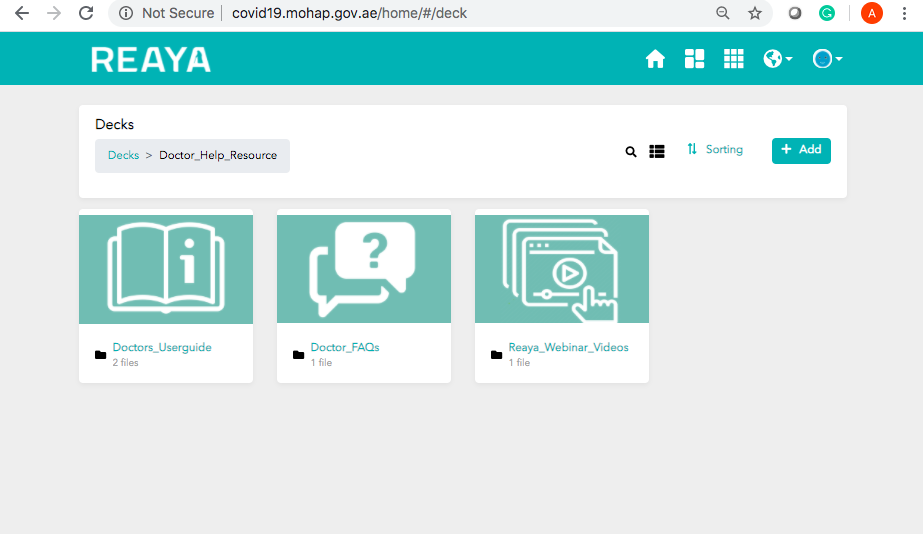This screenshot has height=534, width=923.
Task: Open the Doctors_Userguide folder link
Action: point(161,348)
